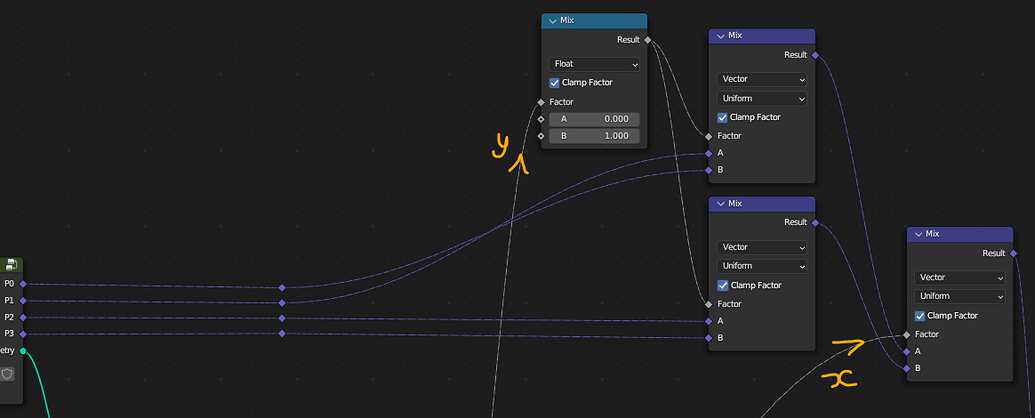The width and height of the screenshot is (1035, 418).
Task: Open the Vector dropdown on the top Vector Mix node
Action: [x=762, y=79]
